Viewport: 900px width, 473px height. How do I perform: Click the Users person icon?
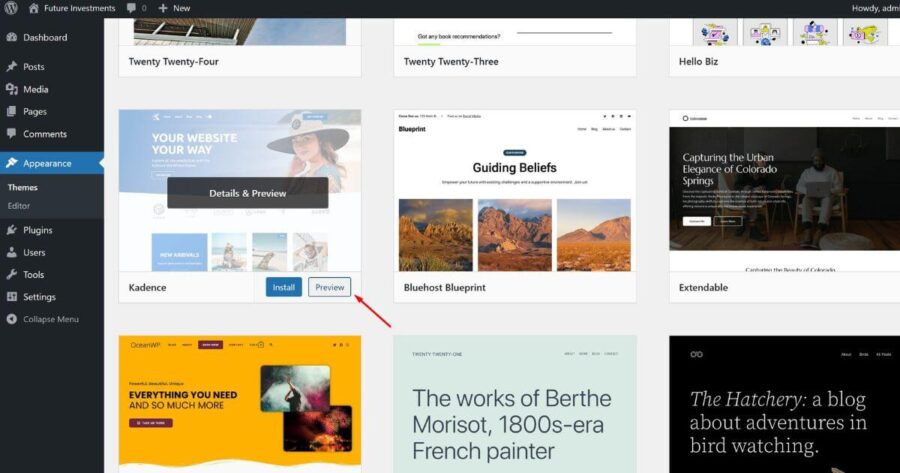point(12,252)
